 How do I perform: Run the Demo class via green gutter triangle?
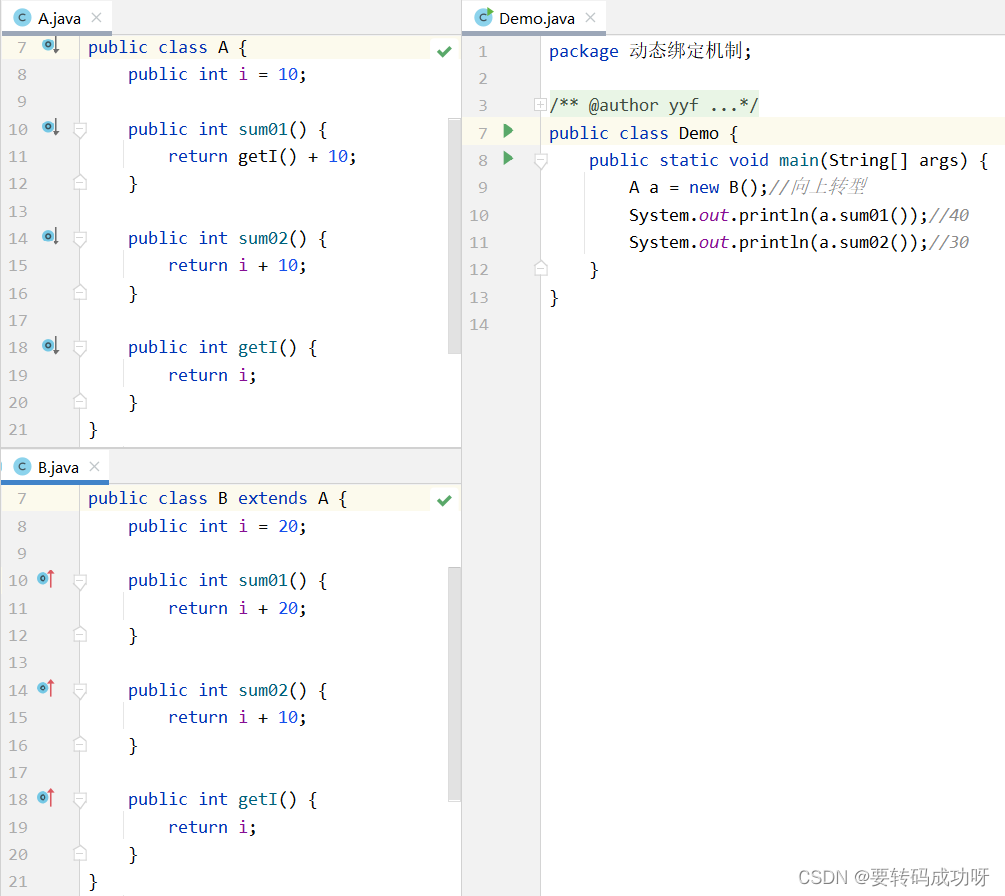507,131
